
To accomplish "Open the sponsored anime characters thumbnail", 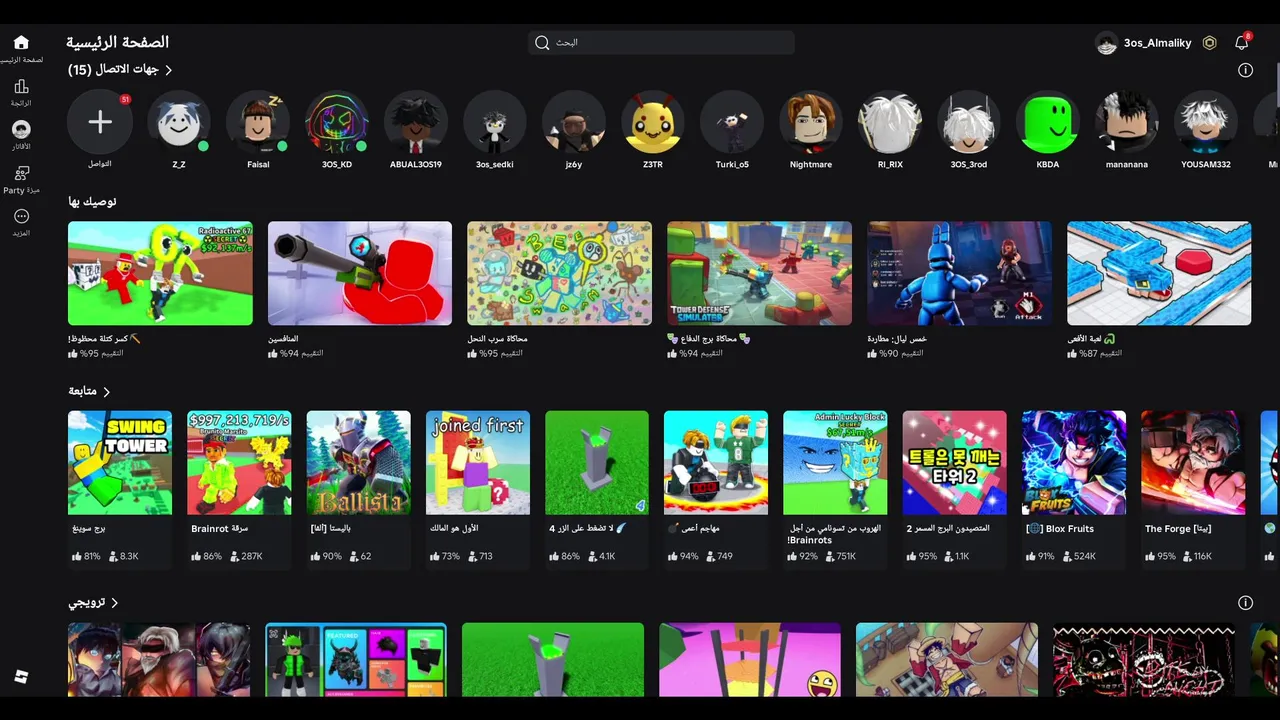I will tap(159, 660).
